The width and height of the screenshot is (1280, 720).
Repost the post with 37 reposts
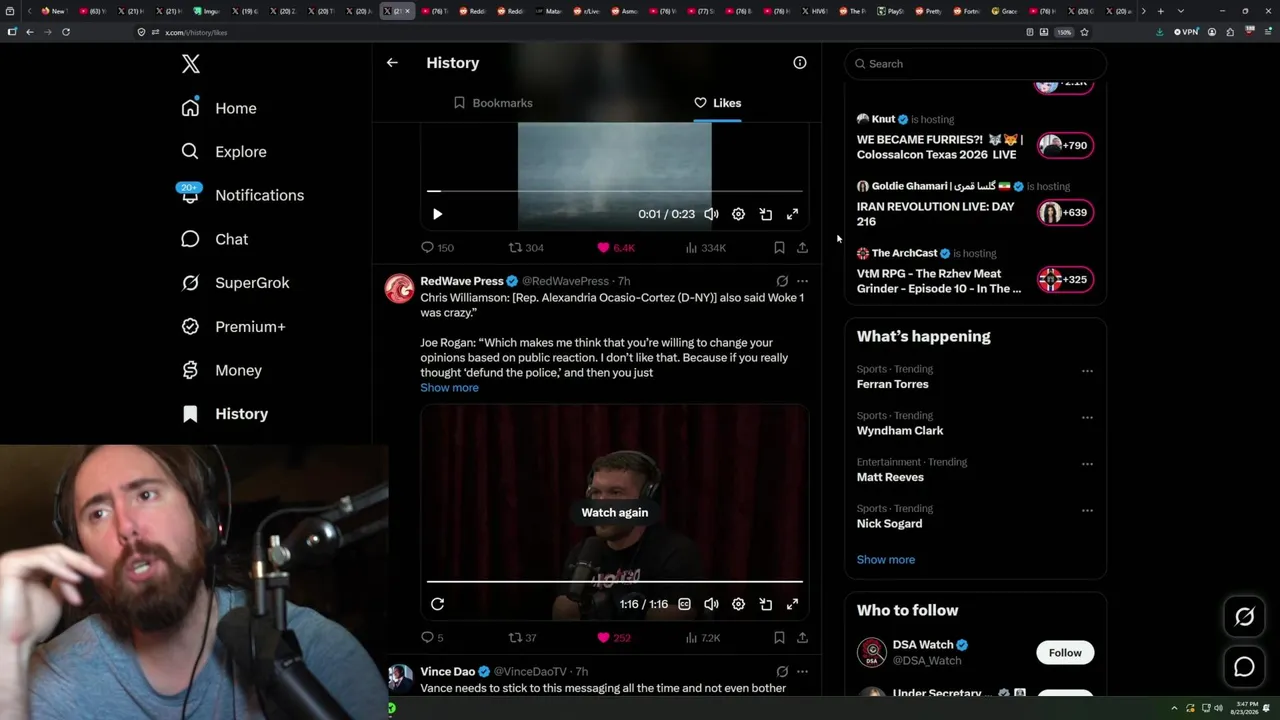pyautogui.click(x=523, y=638)
